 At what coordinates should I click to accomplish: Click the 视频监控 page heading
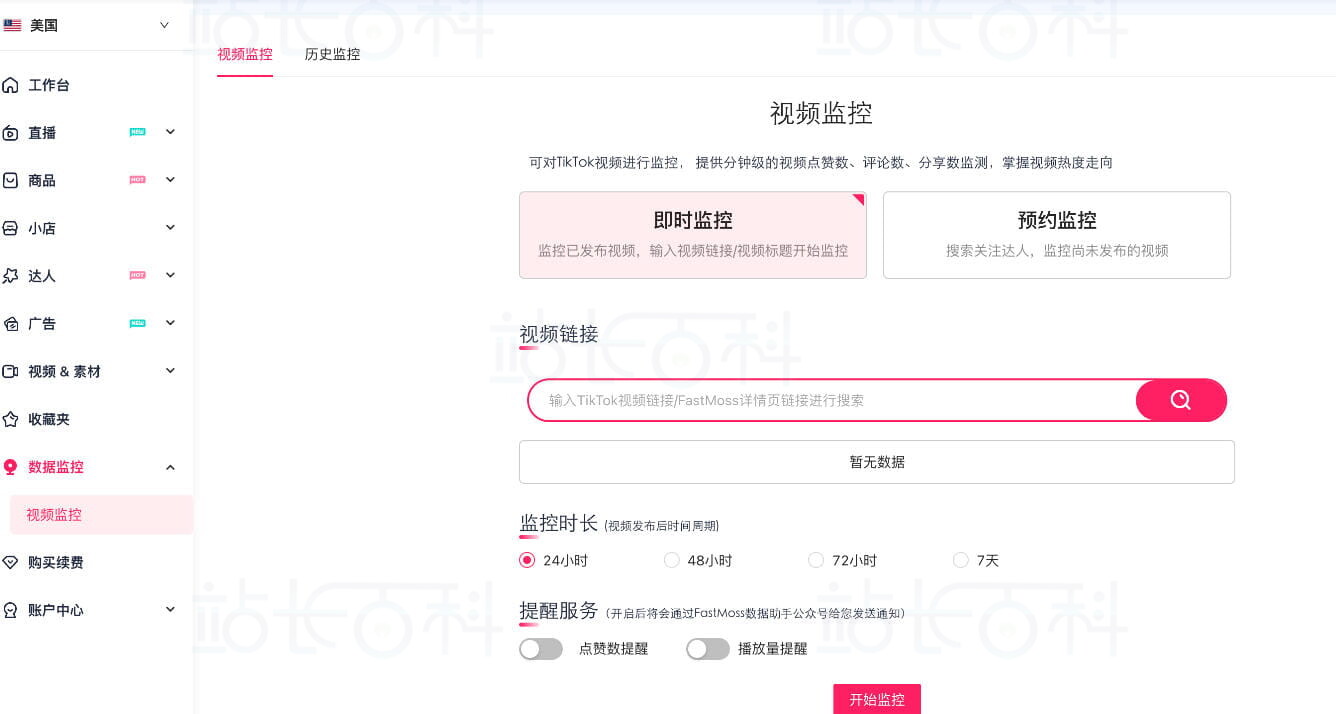(821, 113)
